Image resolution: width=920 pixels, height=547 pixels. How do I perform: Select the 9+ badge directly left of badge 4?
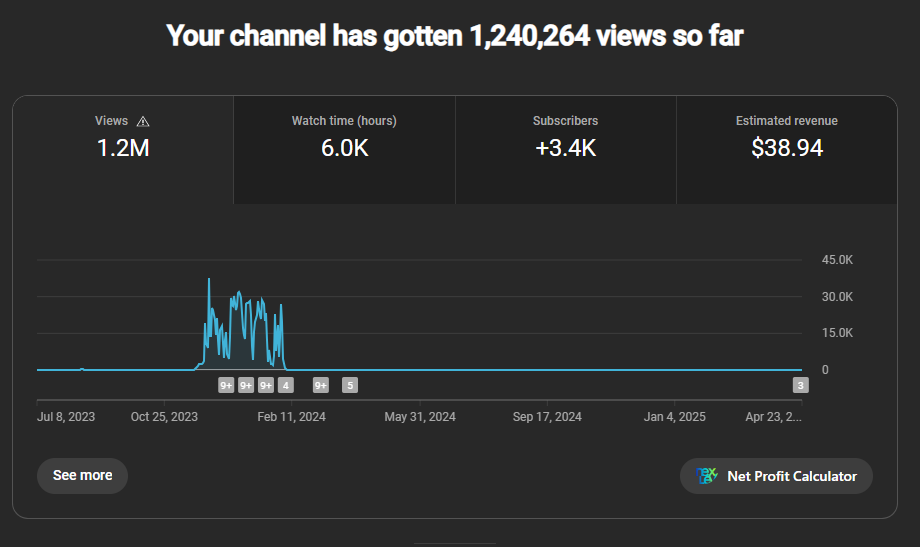pos(266,385)
